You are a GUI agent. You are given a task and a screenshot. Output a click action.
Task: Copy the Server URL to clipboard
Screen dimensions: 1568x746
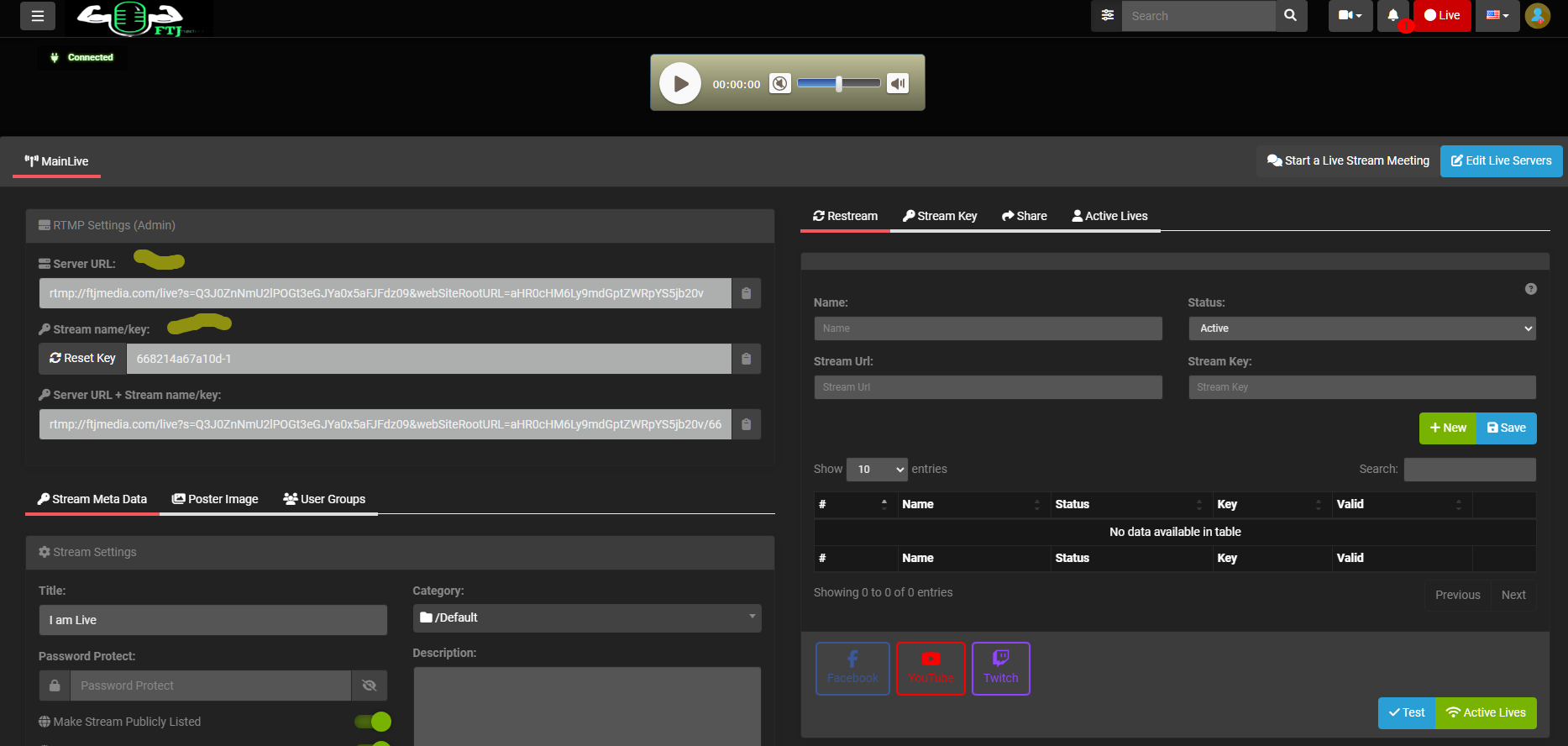(x=746, y=293)
